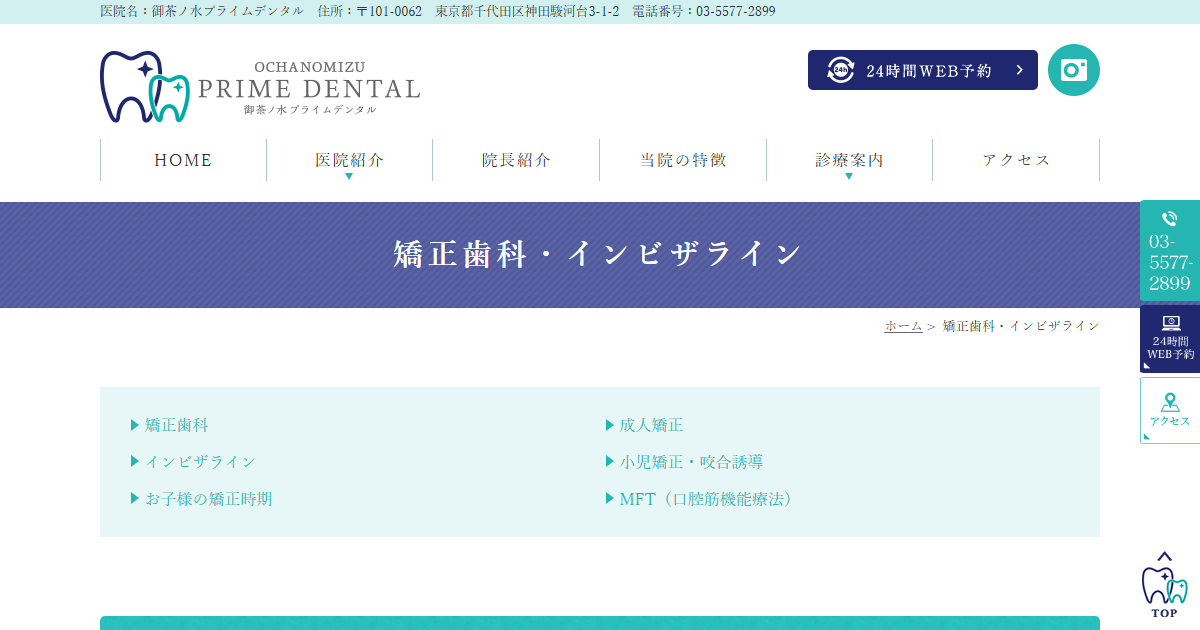Open side 24時間WEB予約 tile
1200x630 pixels.
[1170, 338]
